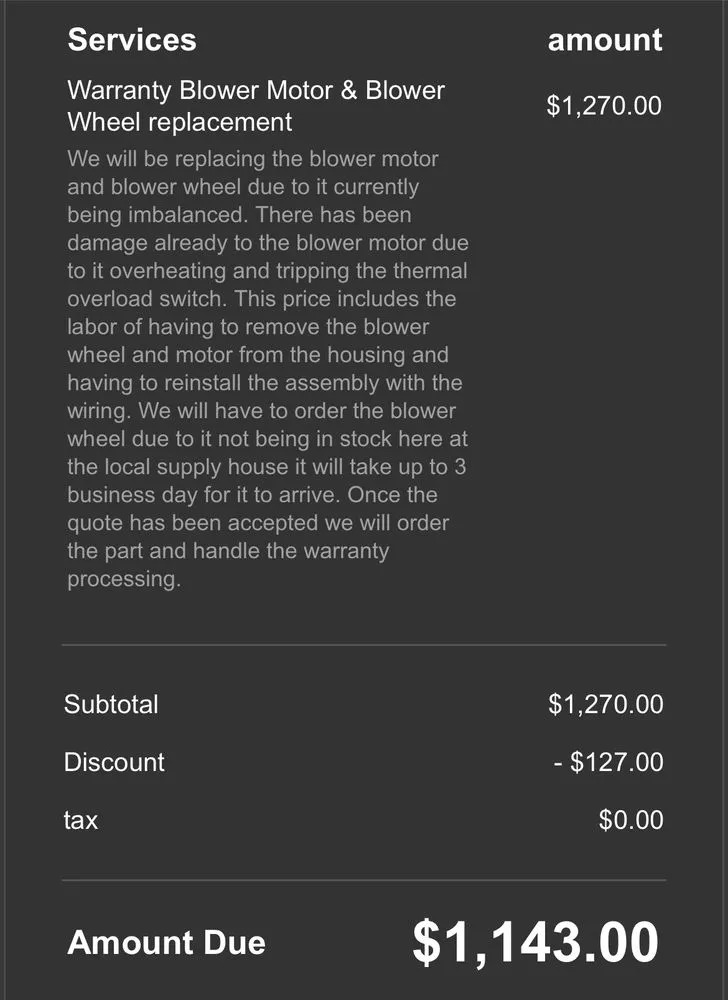
Task: Click the service price beside Warranty Blower Motor
Action: coord(603,106)
